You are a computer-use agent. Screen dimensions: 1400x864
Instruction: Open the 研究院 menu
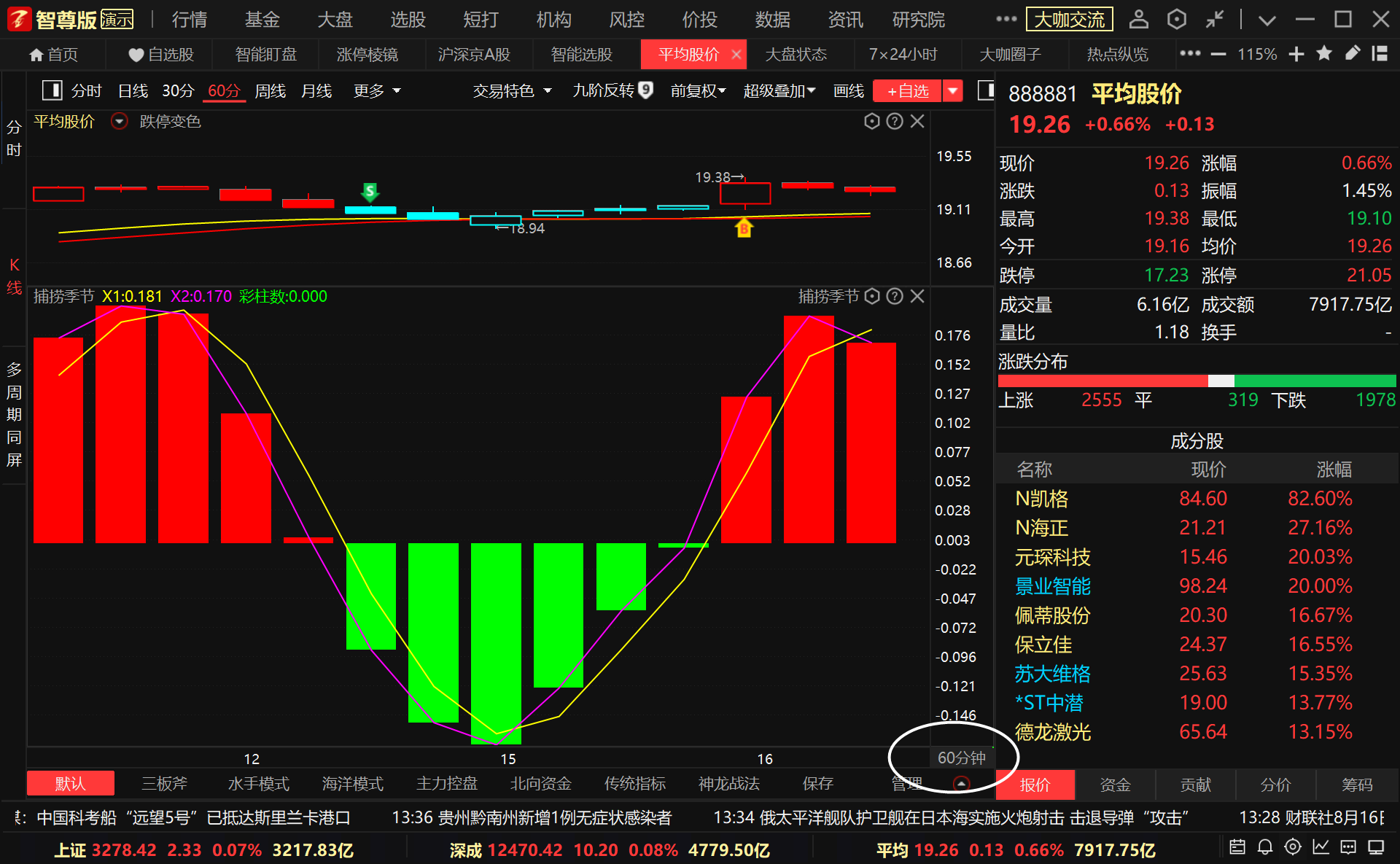(x=919, y=19)
